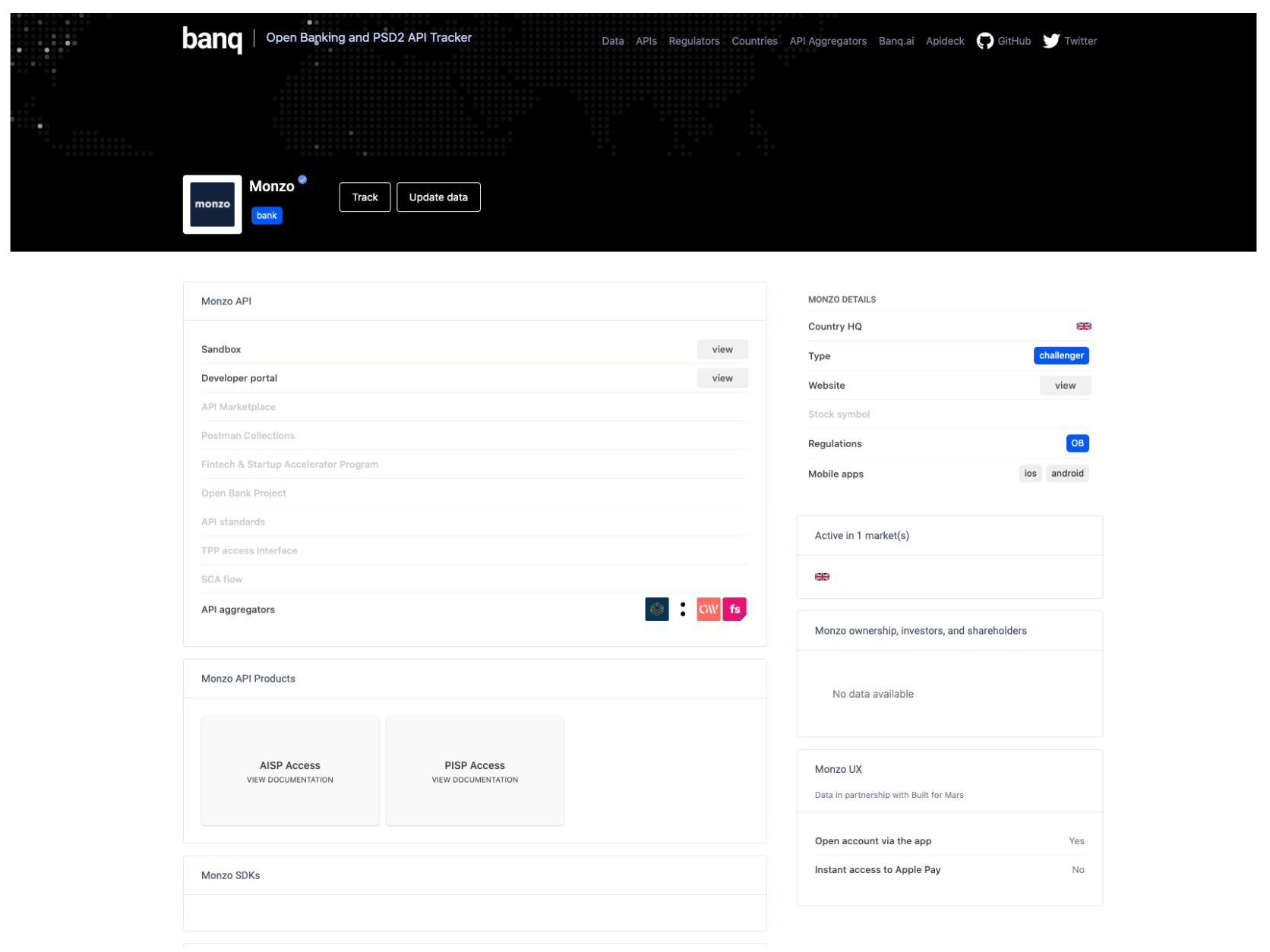Click the 'Monzo SDKs' heading
Image resolution: width=1270 pixels, height=952 pixels.
(x=231, y=875)
